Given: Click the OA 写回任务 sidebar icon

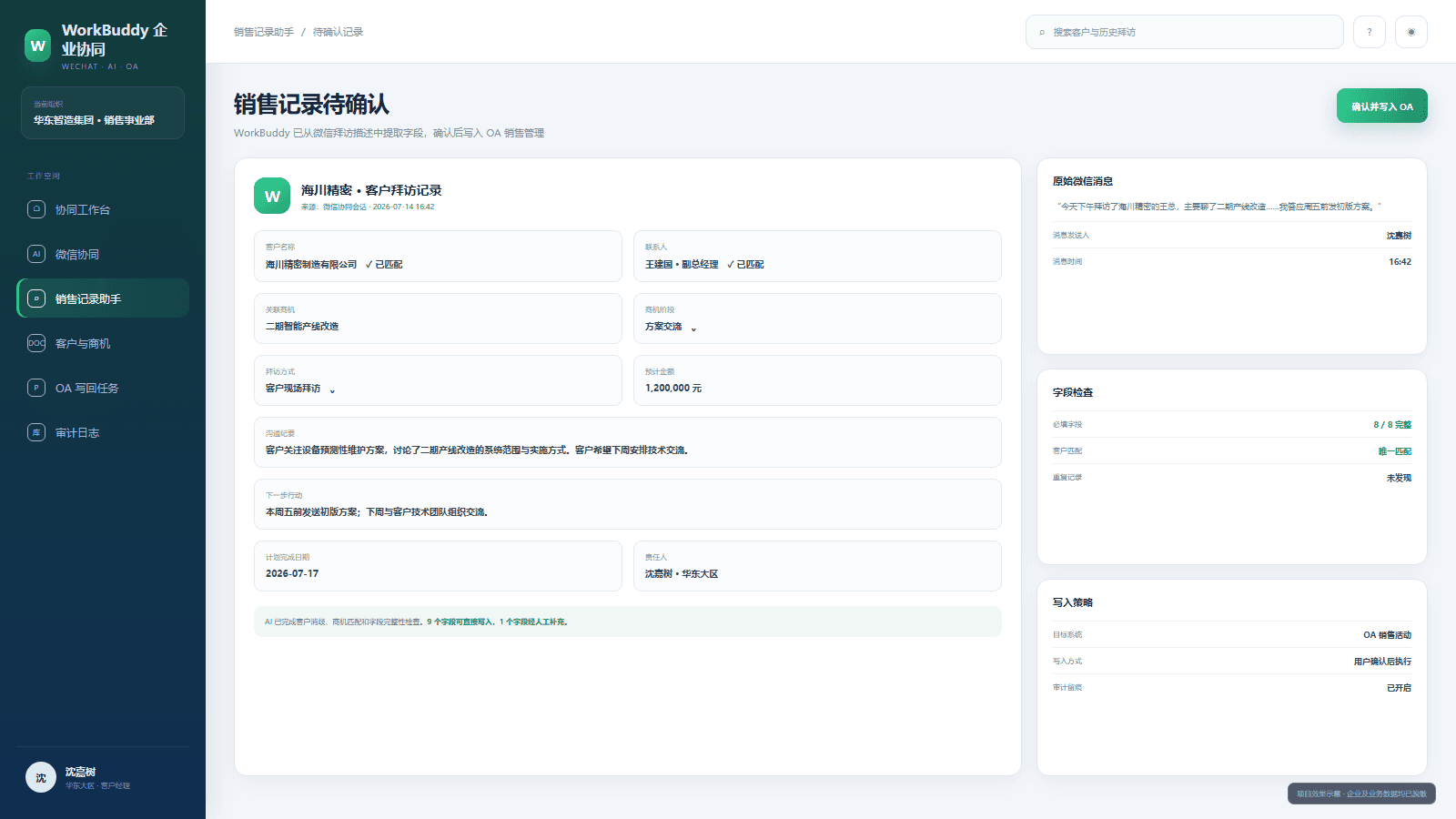Looking at the screenshot, I should [36, 388].
